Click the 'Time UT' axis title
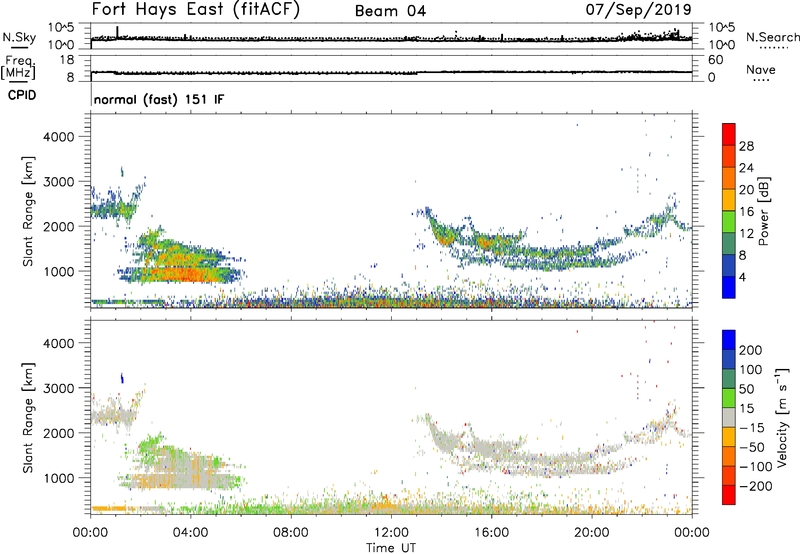Screen dimensions: 800x554 pos(391,548)
